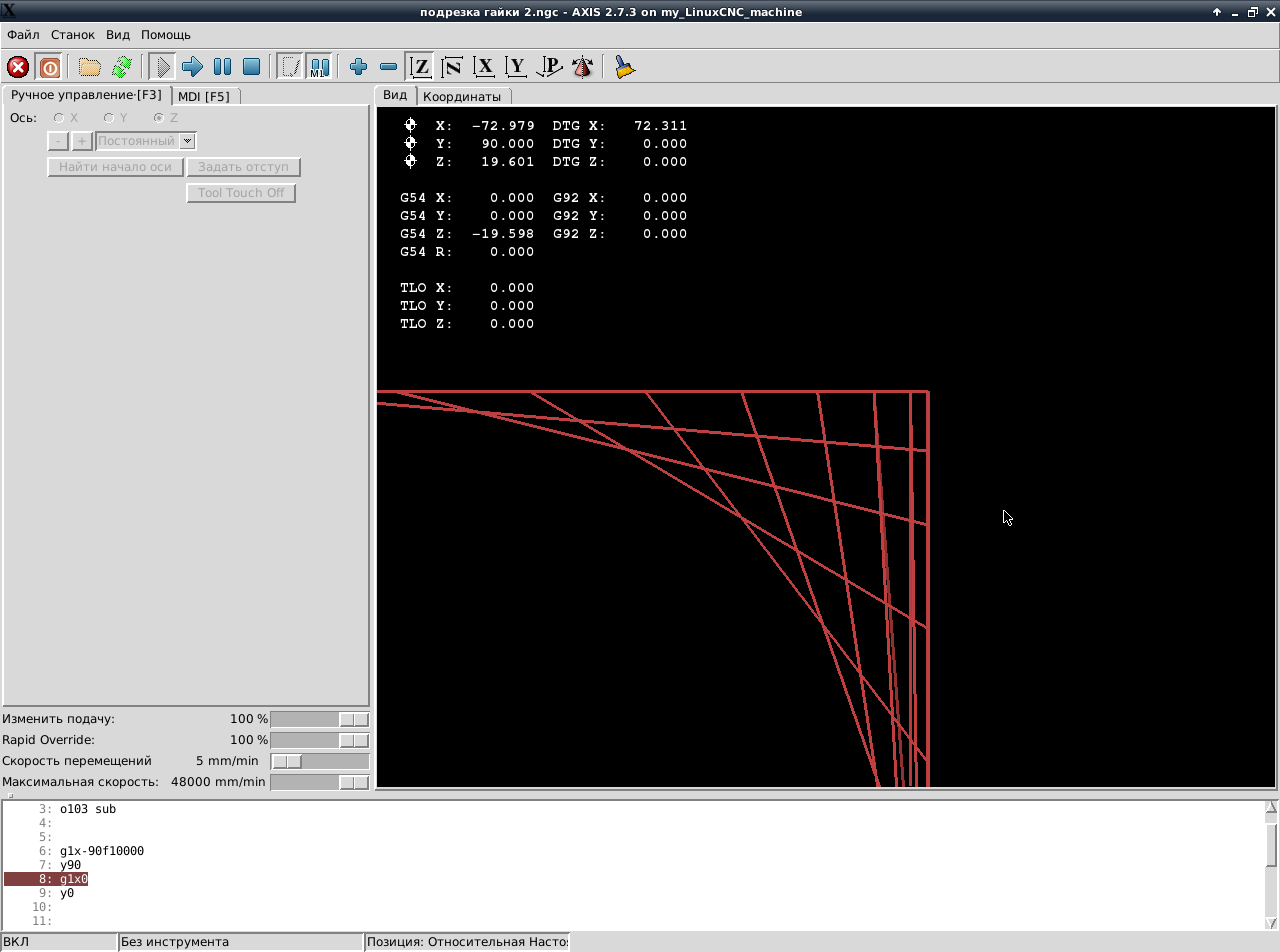Screen dimensions: 1280x952
Task: Zoom in the preview with plus icon
Action: (358, 67)
